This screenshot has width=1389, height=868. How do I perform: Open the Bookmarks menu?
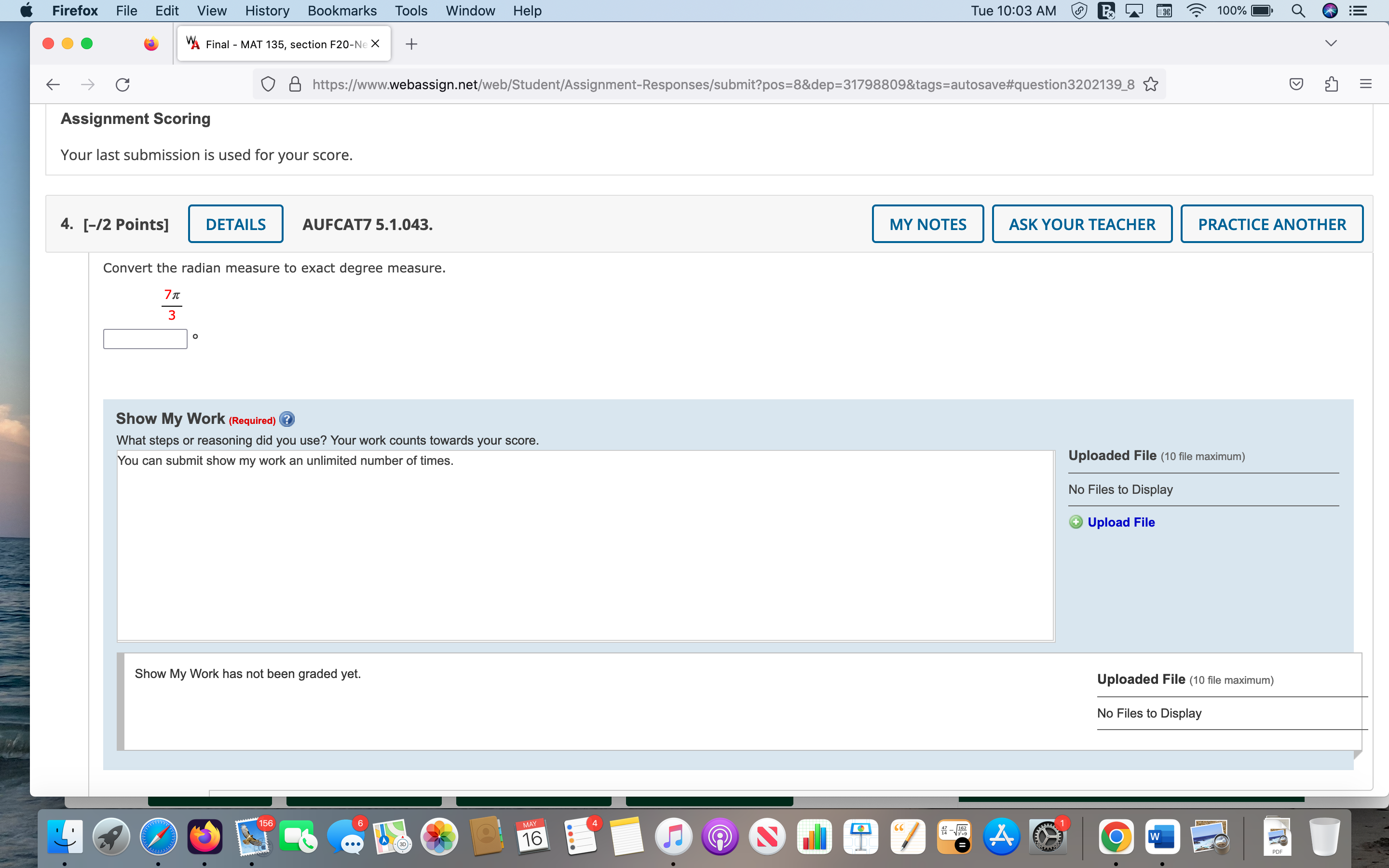pos(342,10)
